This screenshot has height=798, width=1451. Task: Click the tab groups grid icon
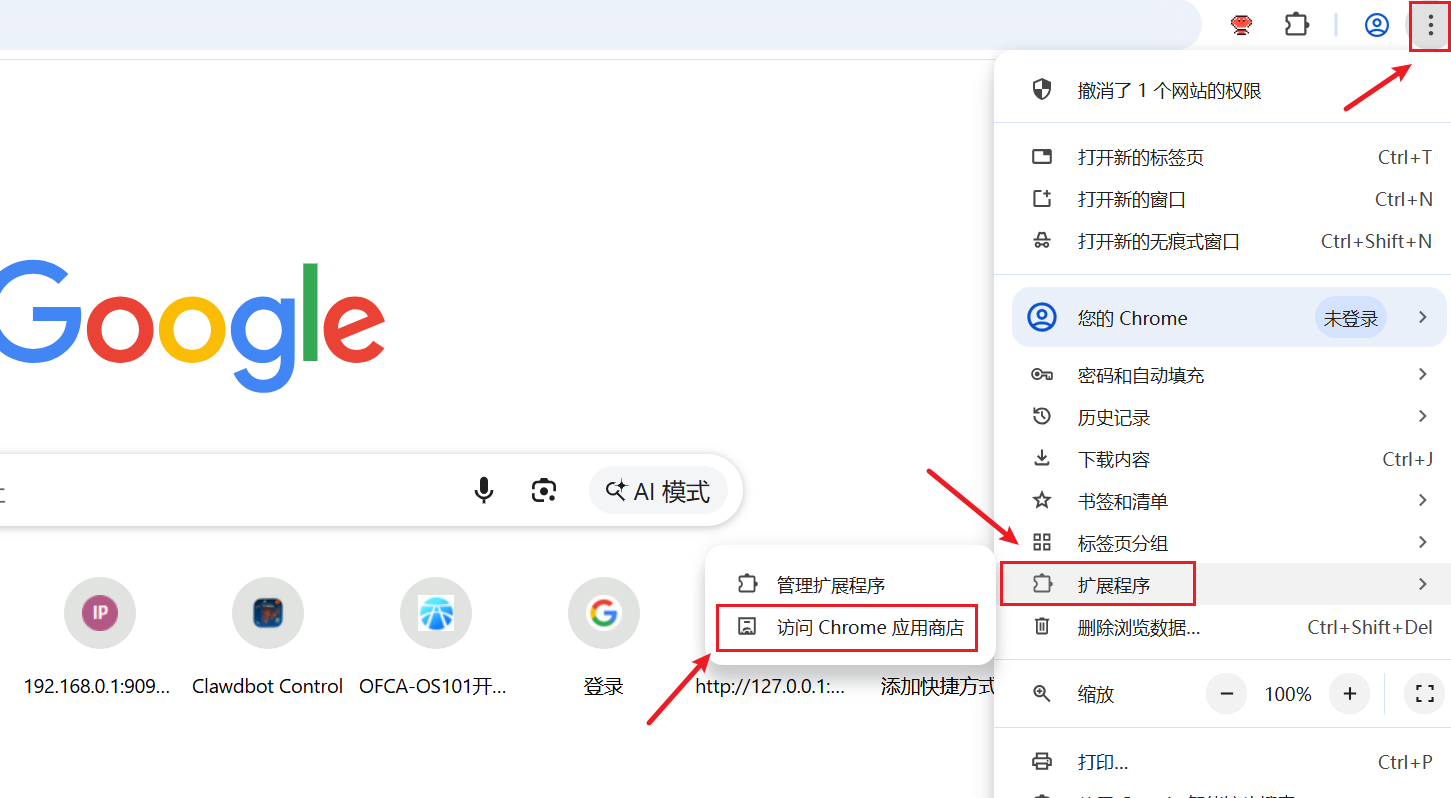pos(1042,542)
